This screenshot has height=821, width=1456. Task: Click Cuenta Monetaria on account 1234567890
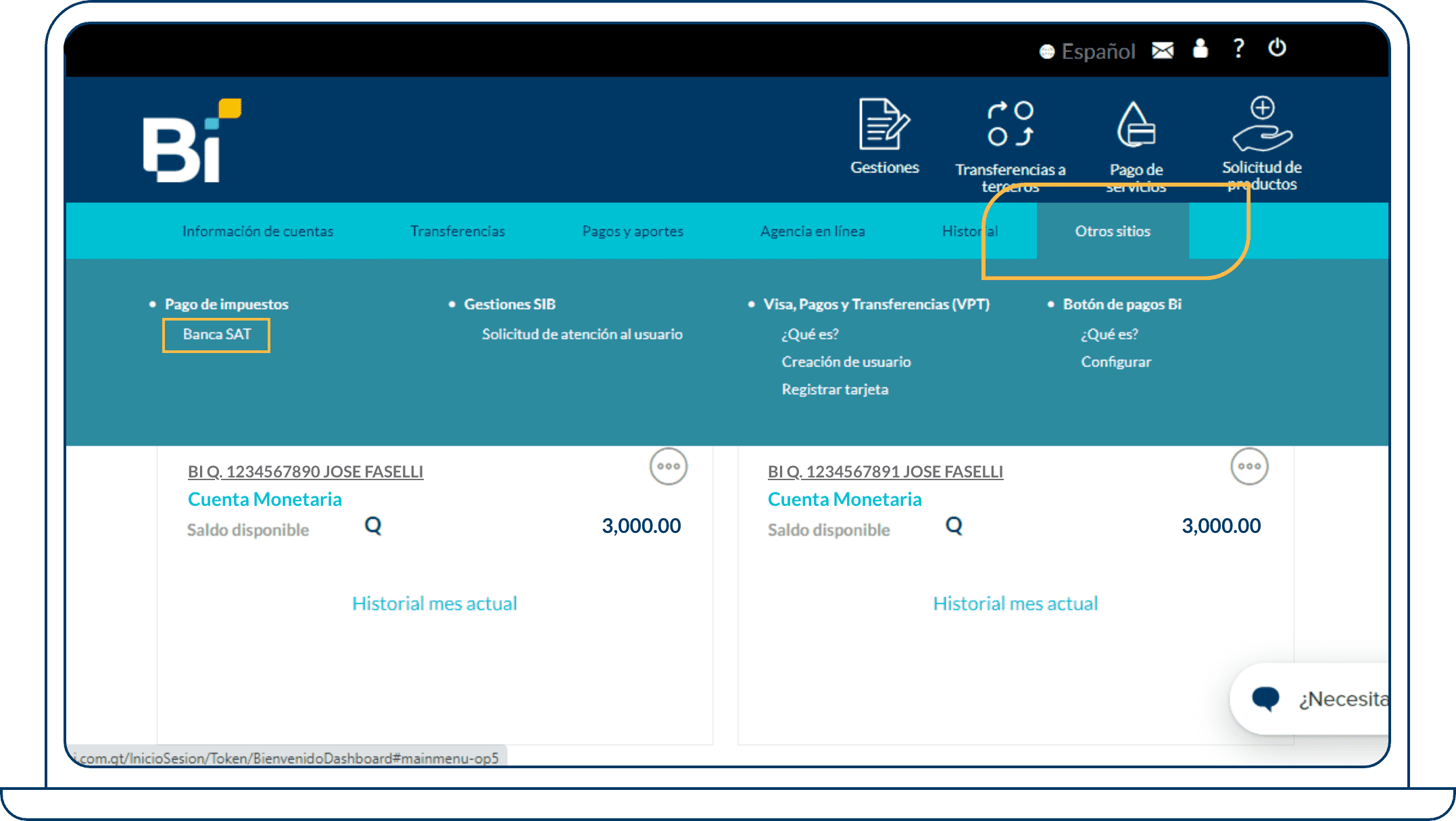[x=264, y=500]
